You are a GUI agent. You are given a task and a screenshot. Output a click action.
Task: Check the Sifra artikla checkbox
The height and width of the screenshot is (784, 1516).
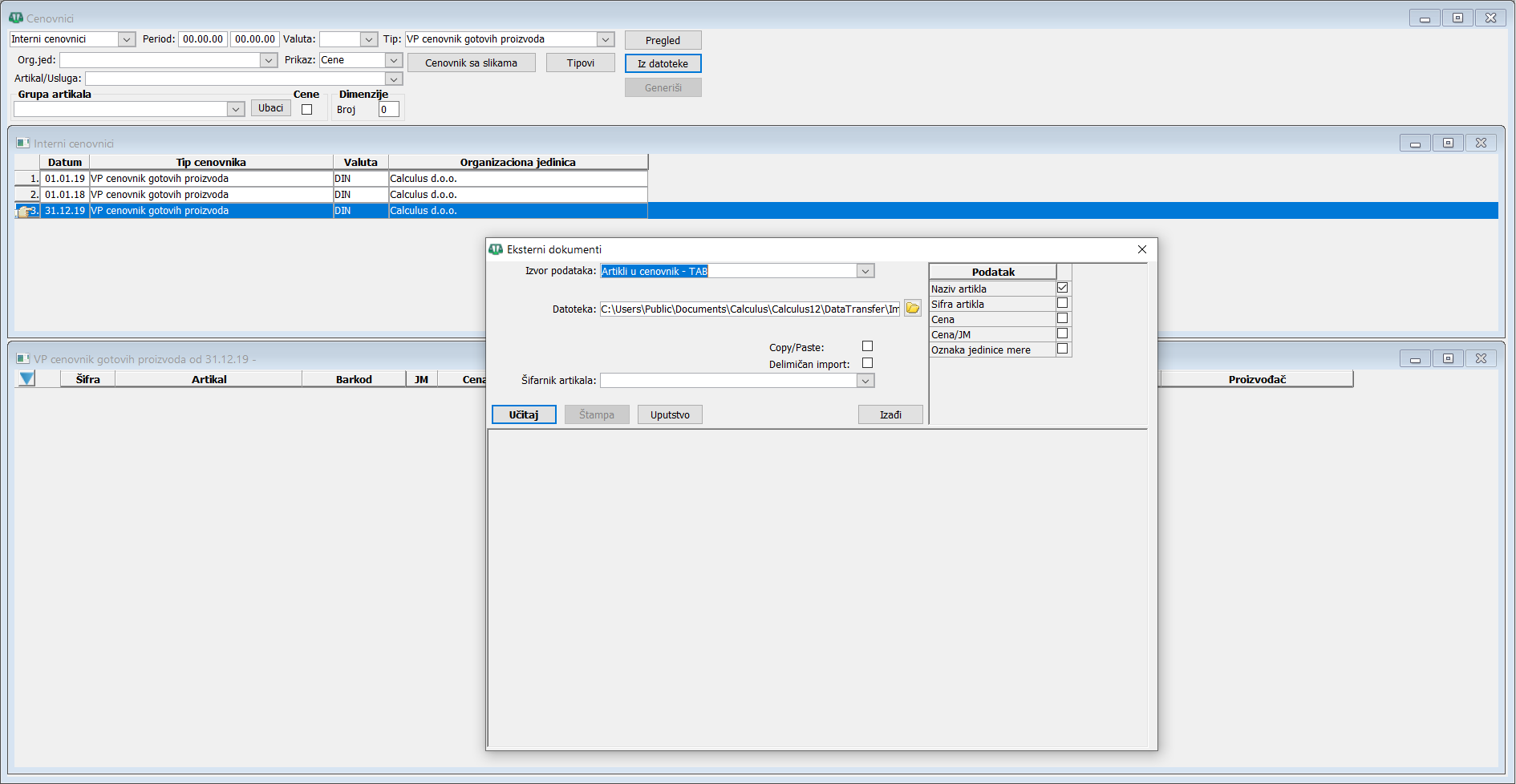click(1062, 303)
